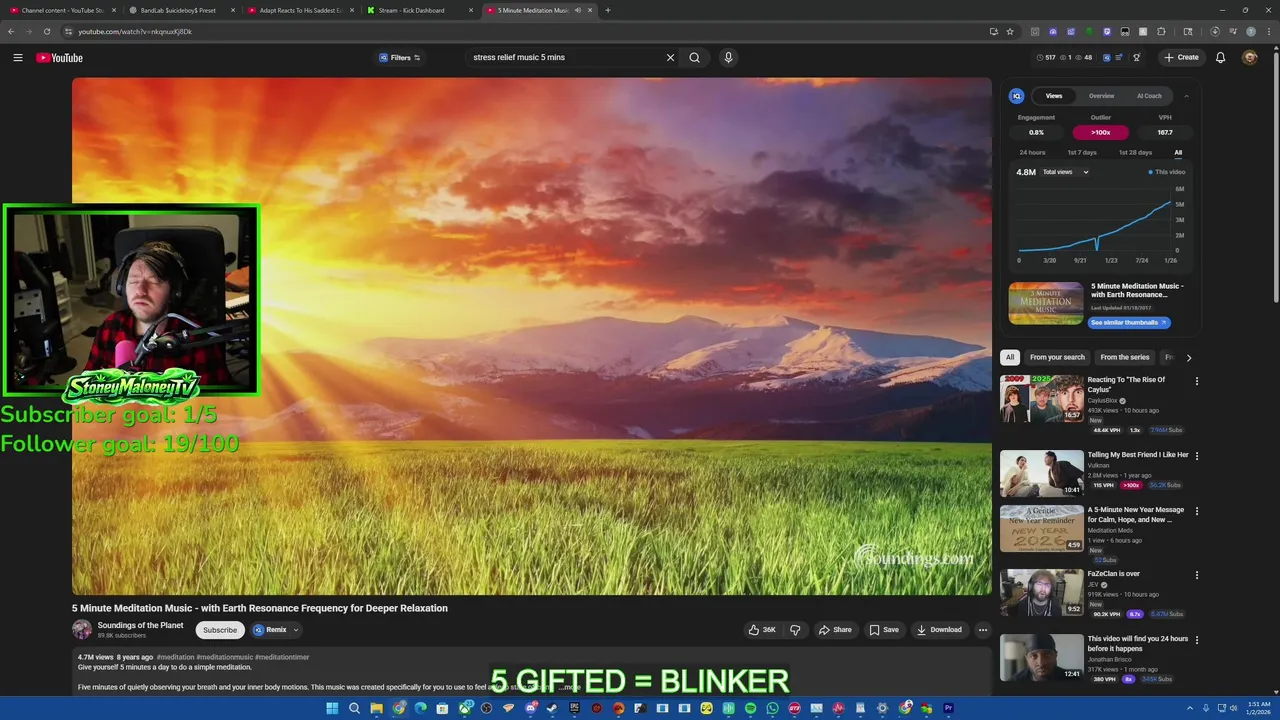This screenshot has width=1280, height=720.
Task: Open the YouTube hamburger guide menu
Action: pos(17,57)
